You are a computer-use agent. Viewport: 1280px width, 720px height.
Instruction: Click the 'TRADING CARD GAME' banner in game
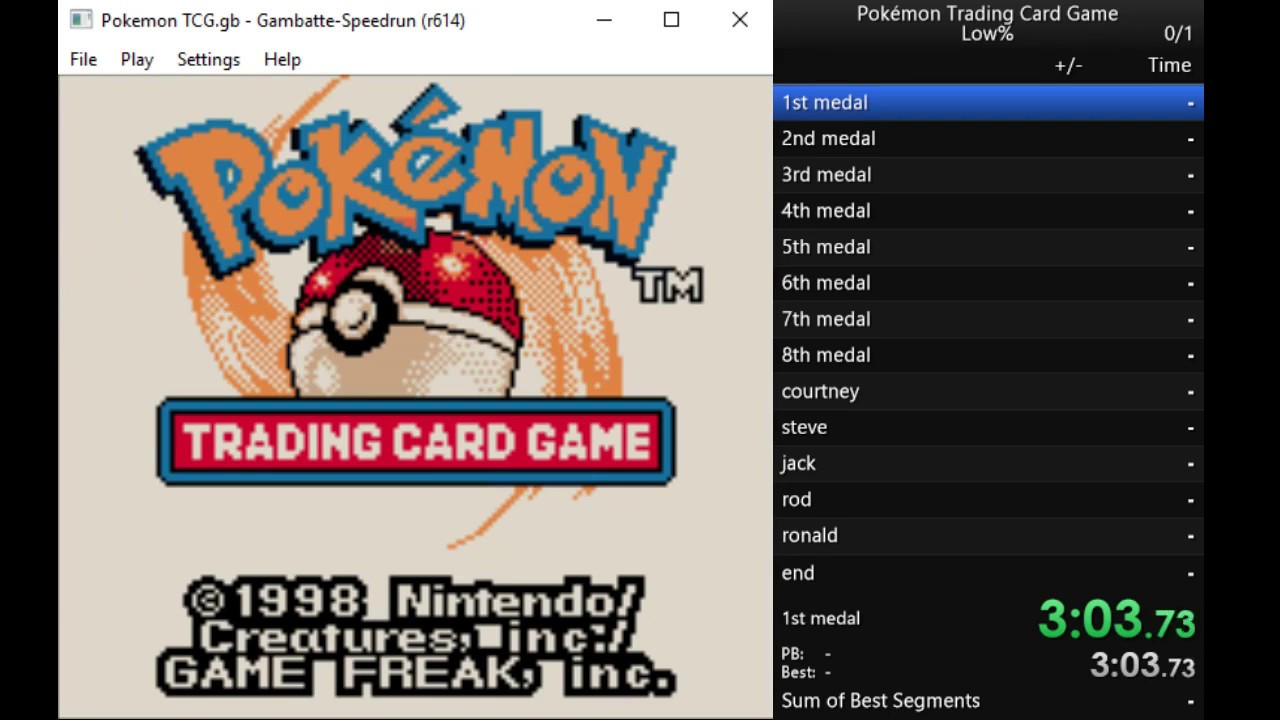tap(416, 442)
